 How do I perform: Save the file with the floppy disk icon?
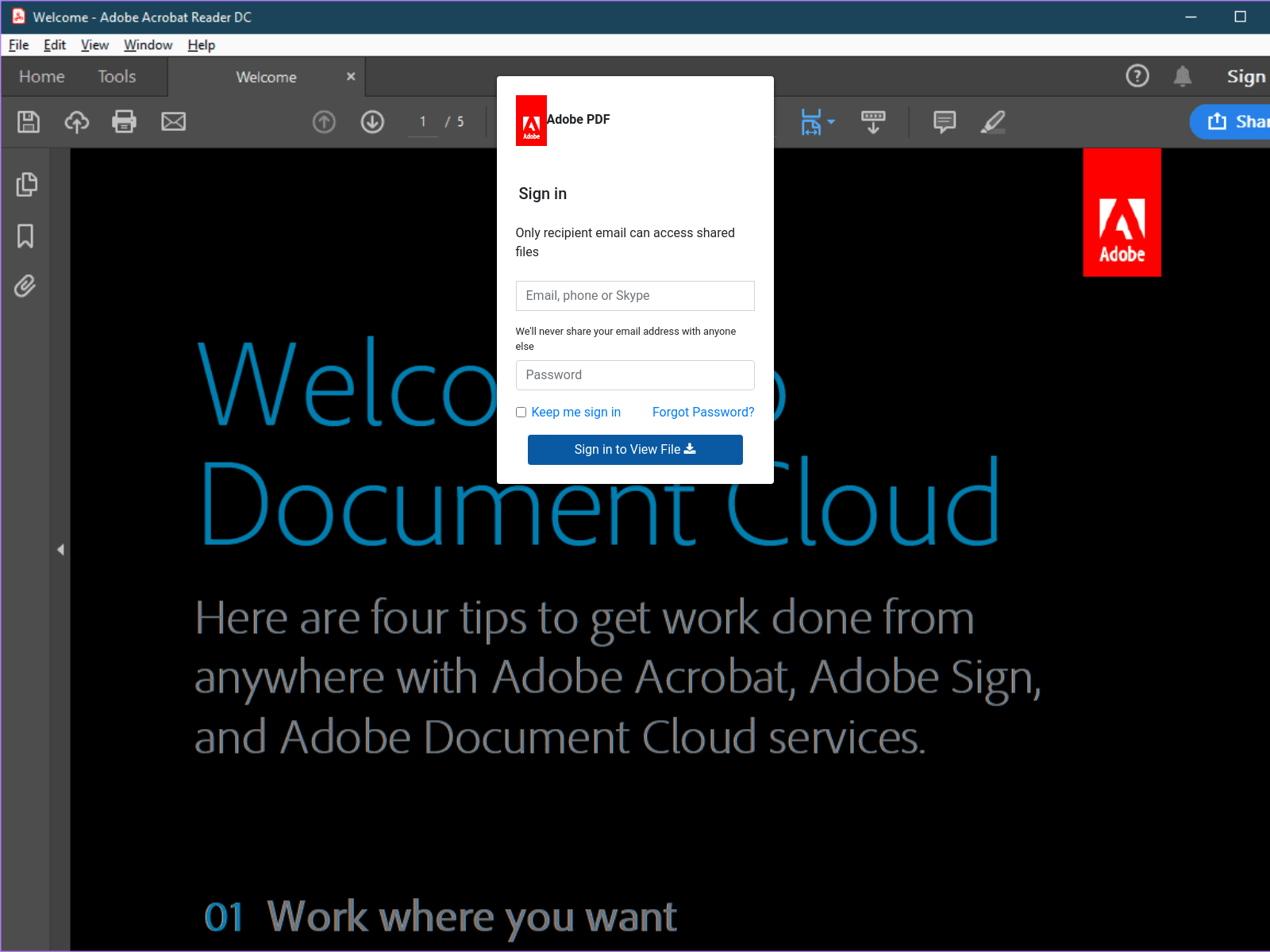[x=29, y=121]
